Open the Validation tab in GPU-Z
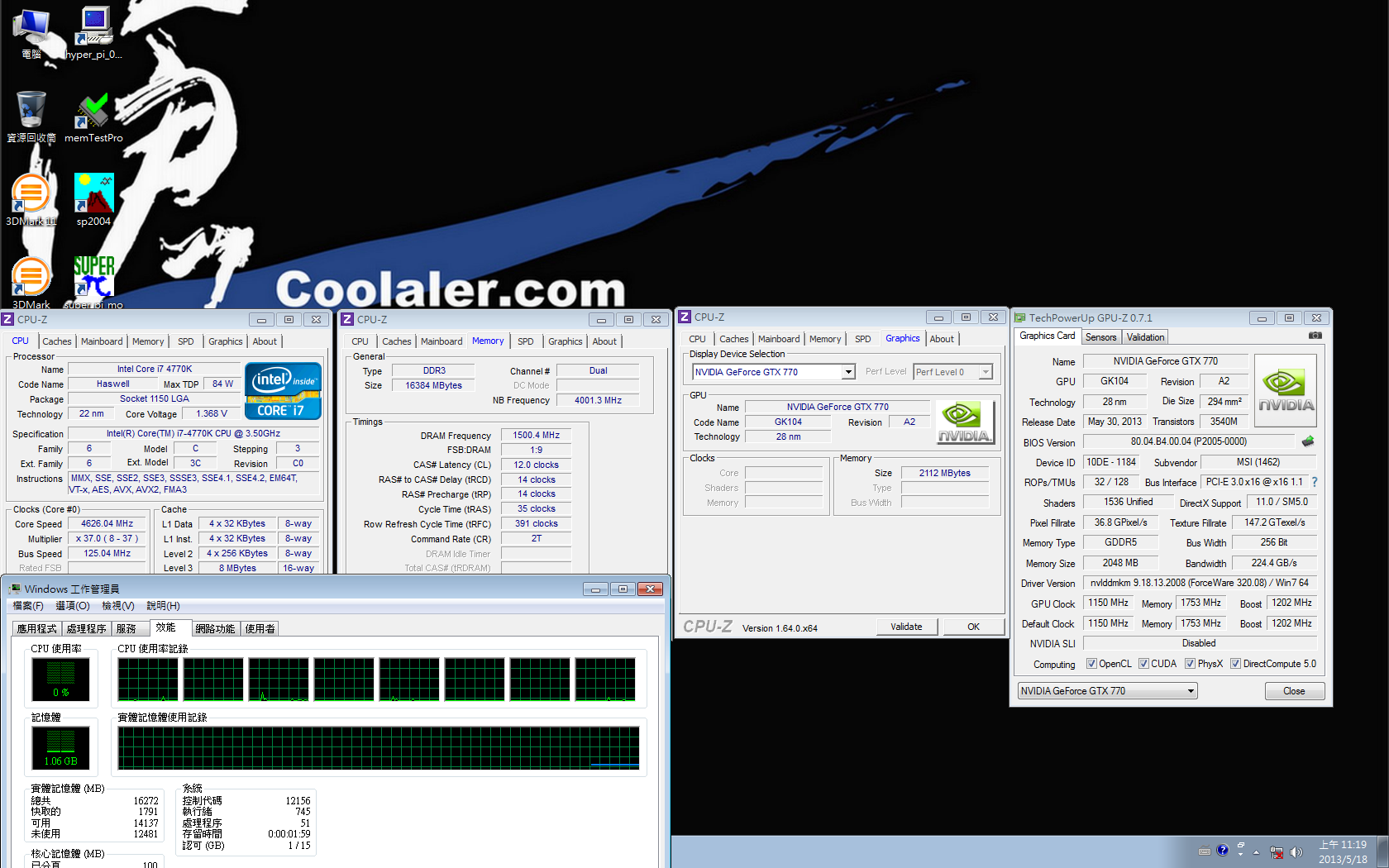Image resolution: width=1389 pixels, height=868 pixels. click(1145, 337)
